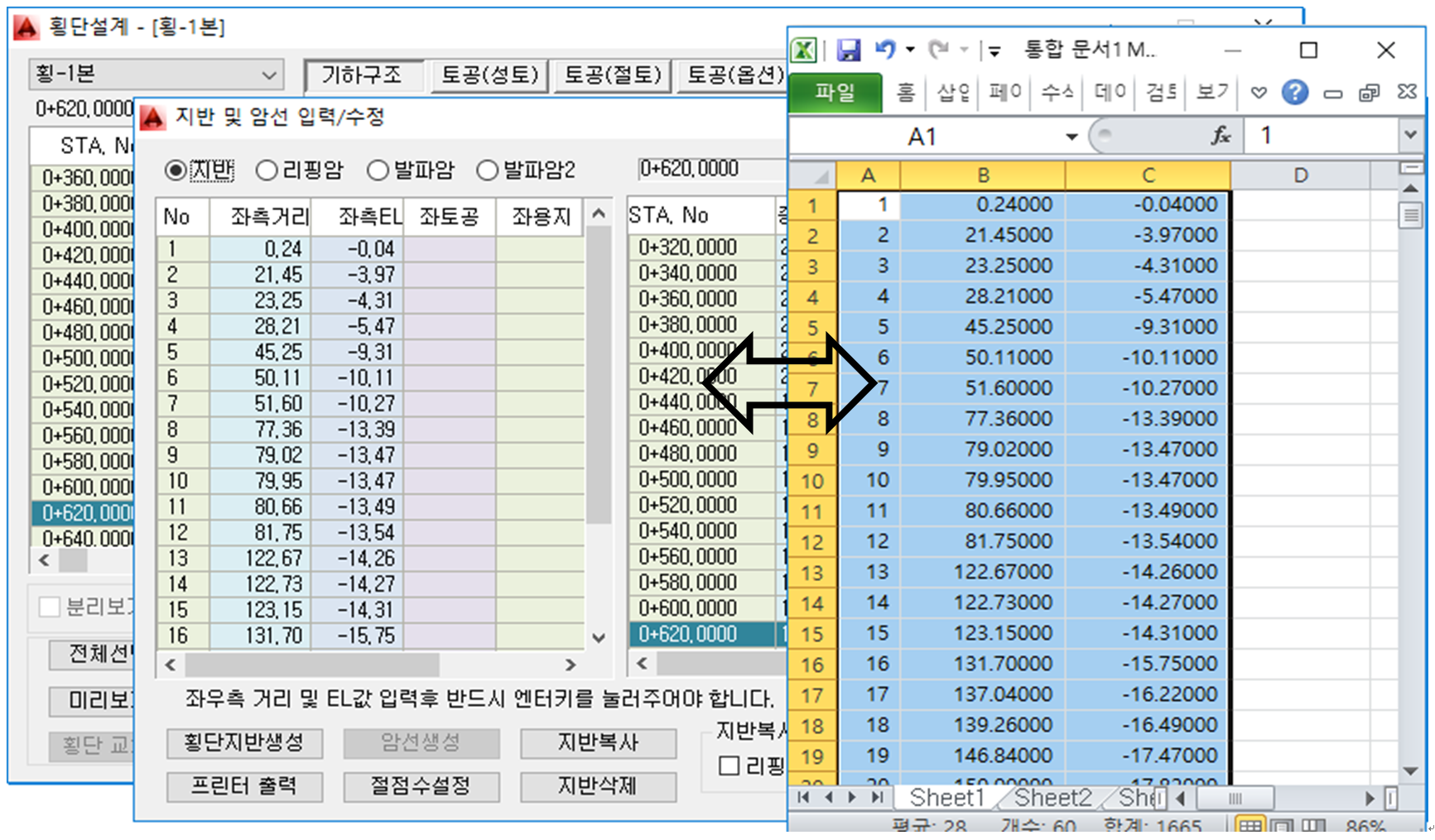Click the Excel horizontal scrollbar thumb
The image size is (1435, 840).
tap(1235, 799)
